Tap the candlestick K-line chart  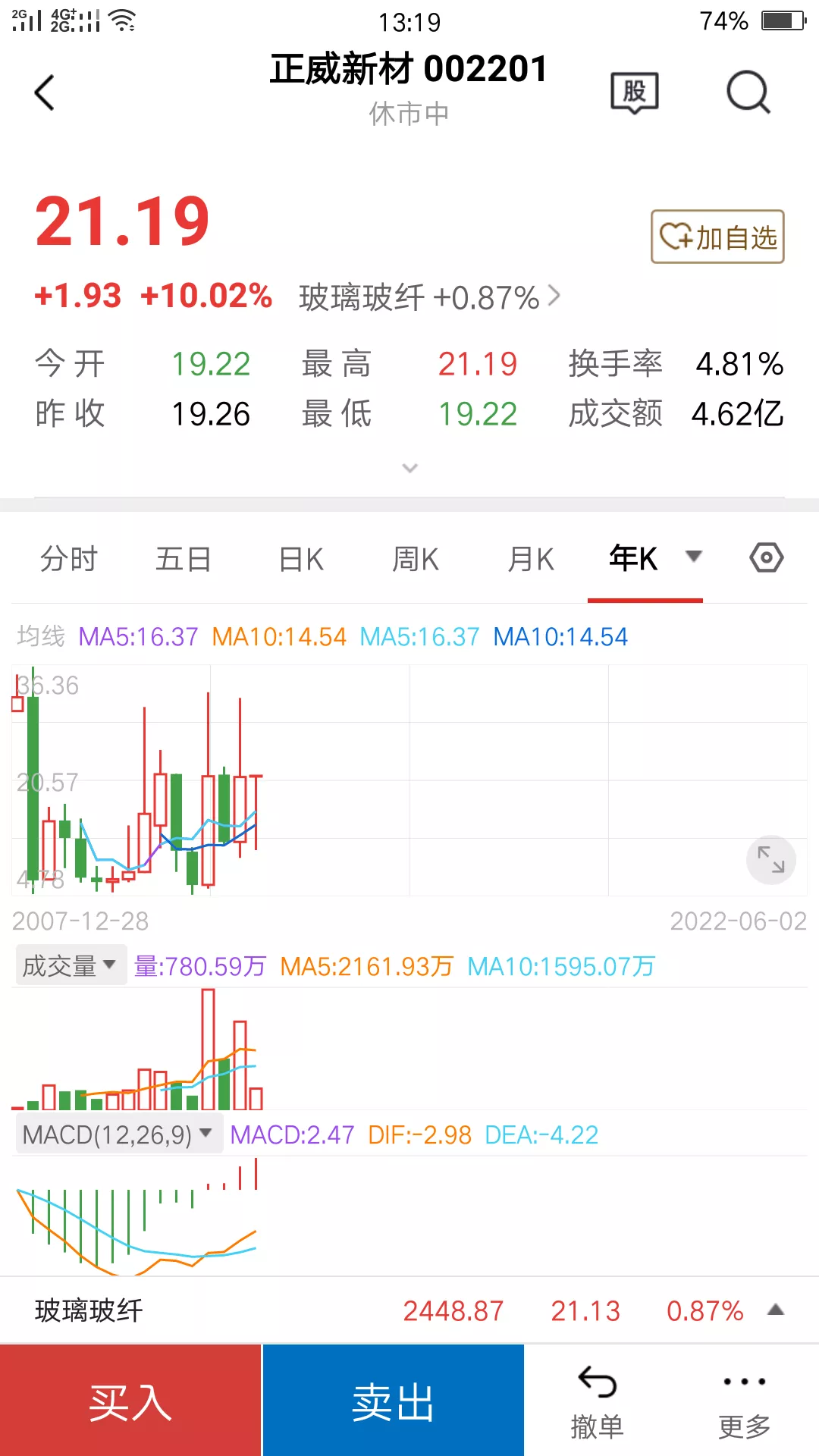[409, 781]
